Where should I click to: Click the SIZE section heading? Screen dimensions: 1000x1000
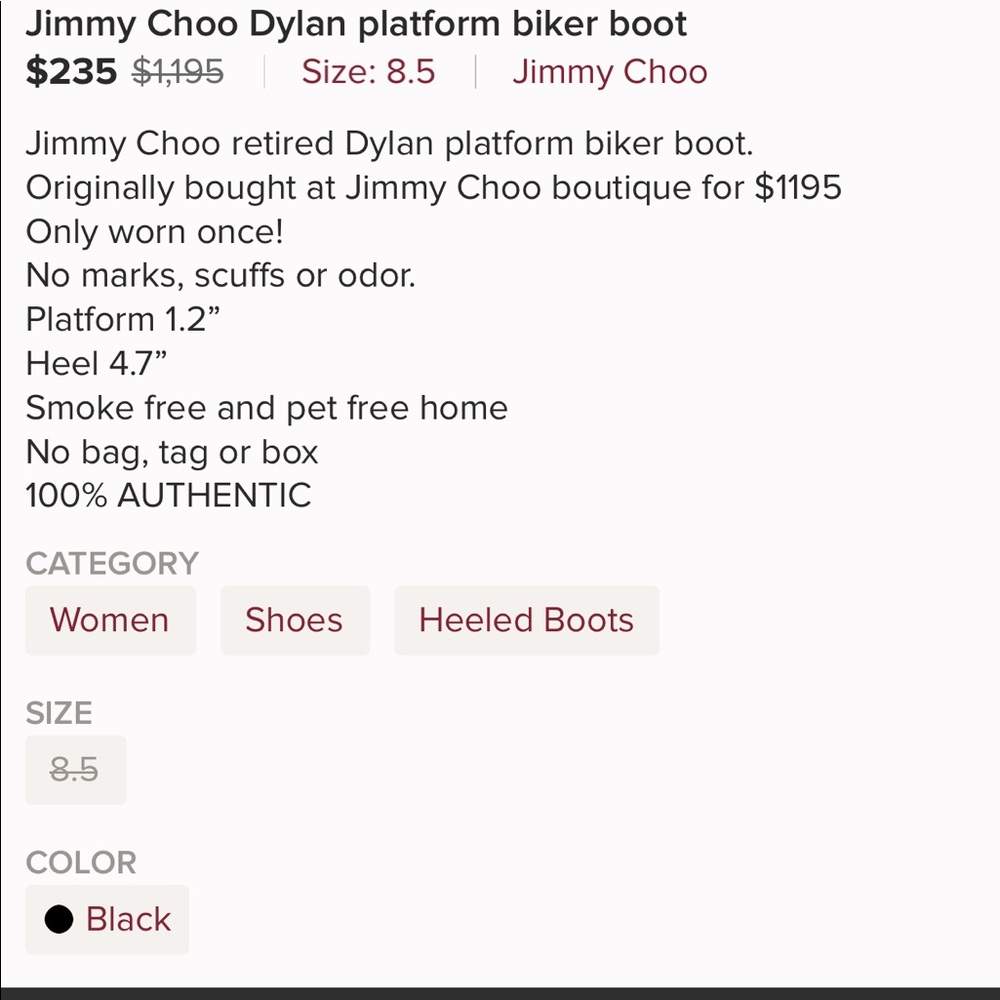(58, 713)
